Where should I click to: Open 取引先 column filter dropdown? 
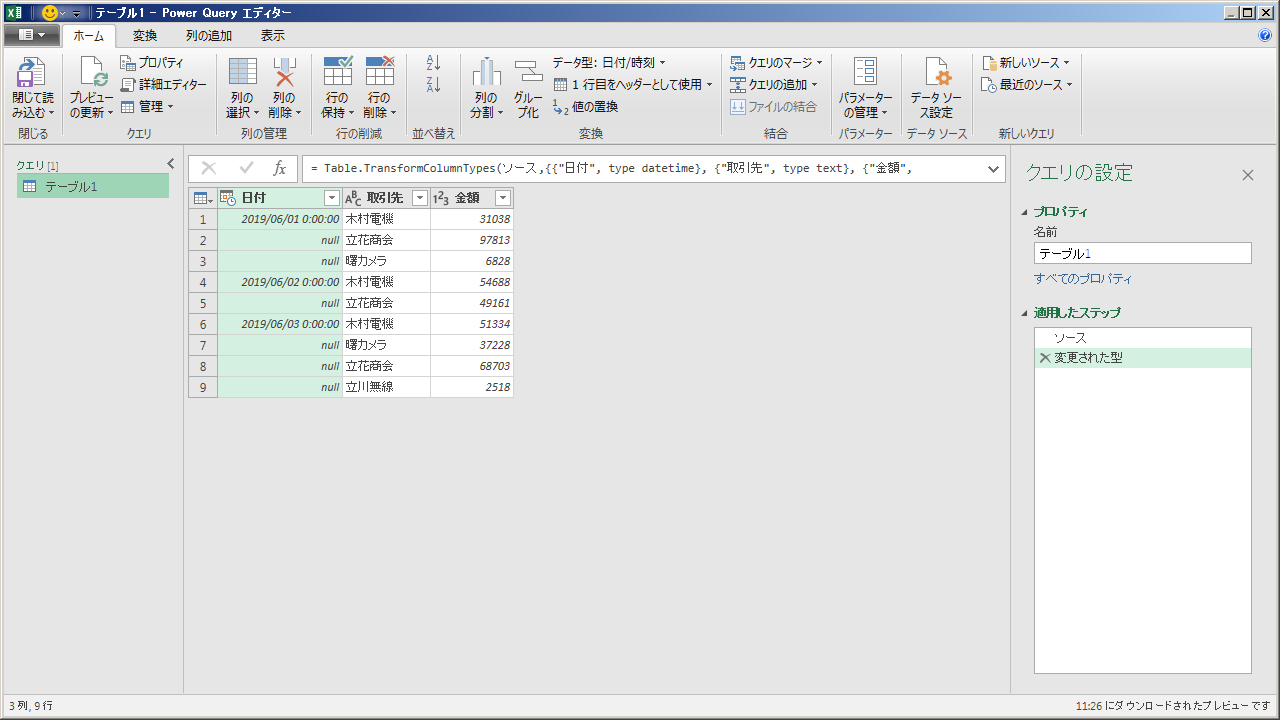(x=420, y=198)
